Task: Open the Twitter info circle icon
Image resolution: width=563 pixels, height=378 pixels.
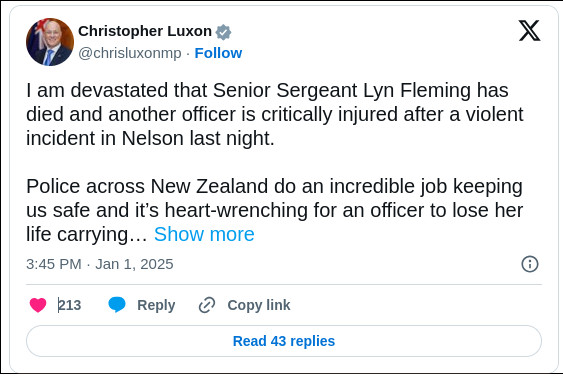Action: tap(530, 264)
